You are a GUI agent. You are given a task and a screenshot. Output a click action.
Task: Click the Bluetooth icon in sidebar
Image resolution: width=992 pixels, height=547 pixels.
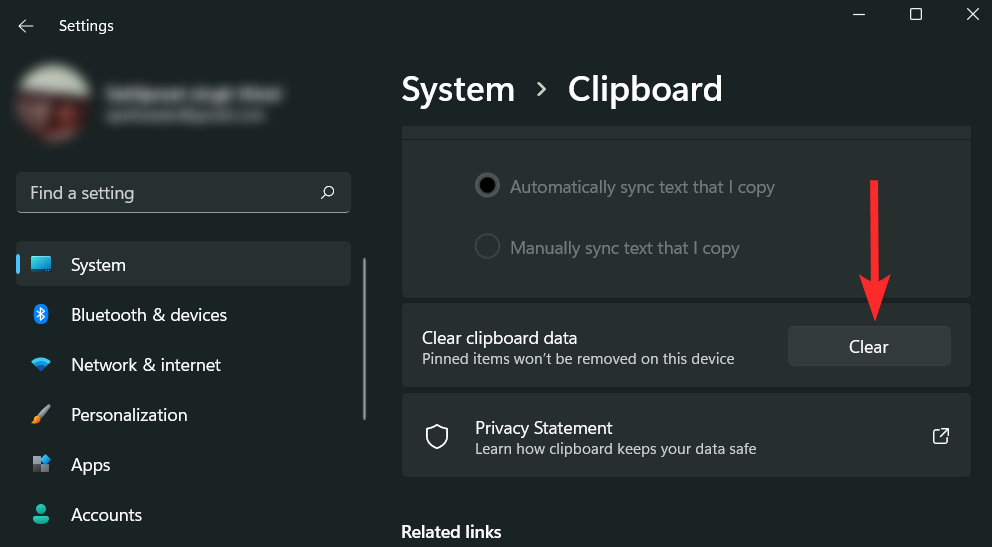click(x=41, y=315)
